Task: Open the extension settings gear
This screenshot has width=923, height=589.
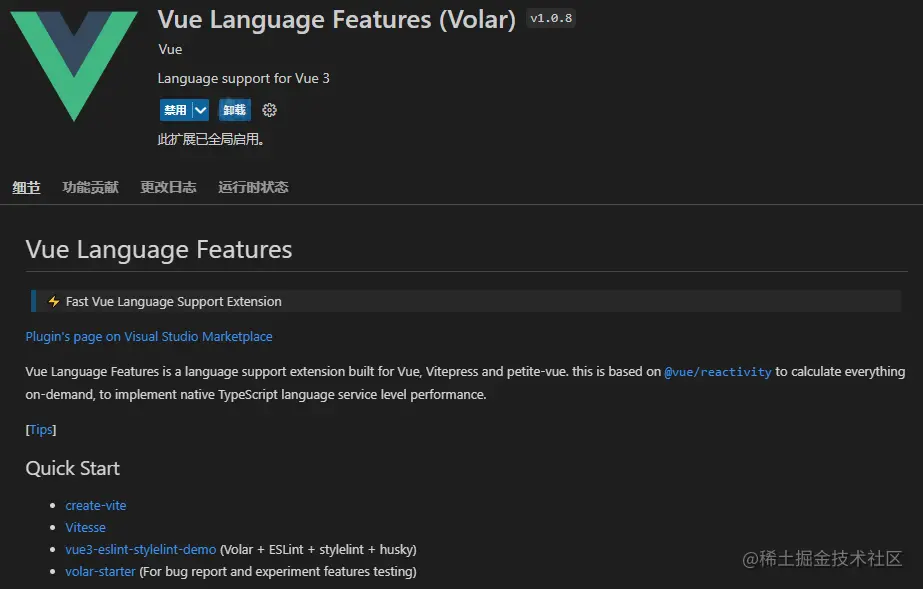Action: (269, 110)
